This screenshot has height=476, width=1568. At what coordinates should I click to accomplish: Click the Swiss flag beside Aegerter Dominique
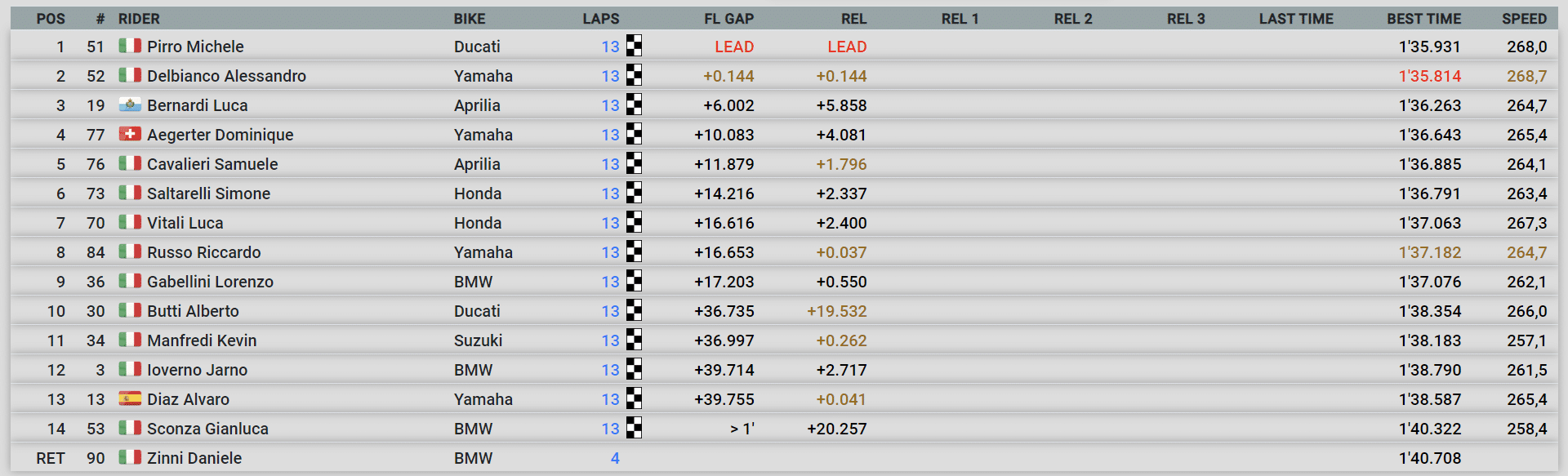pyautogui.click(x=130, y=134)
